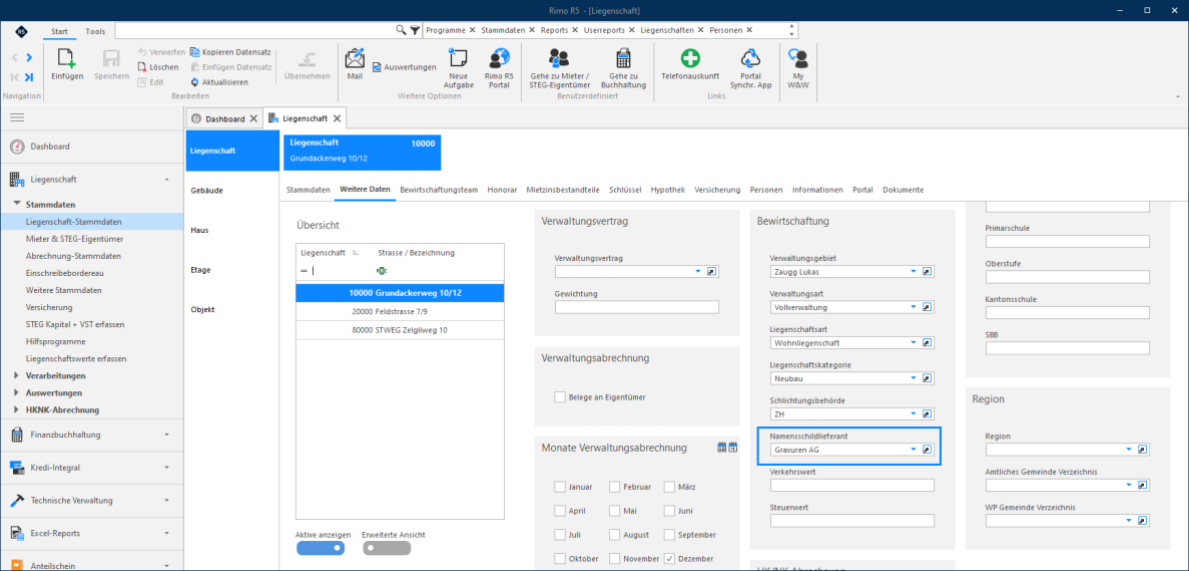Open Technische Verwaltung sidebar section
Image resolution: width=1189 pixels, height=571 pixels.
[92, 500]
